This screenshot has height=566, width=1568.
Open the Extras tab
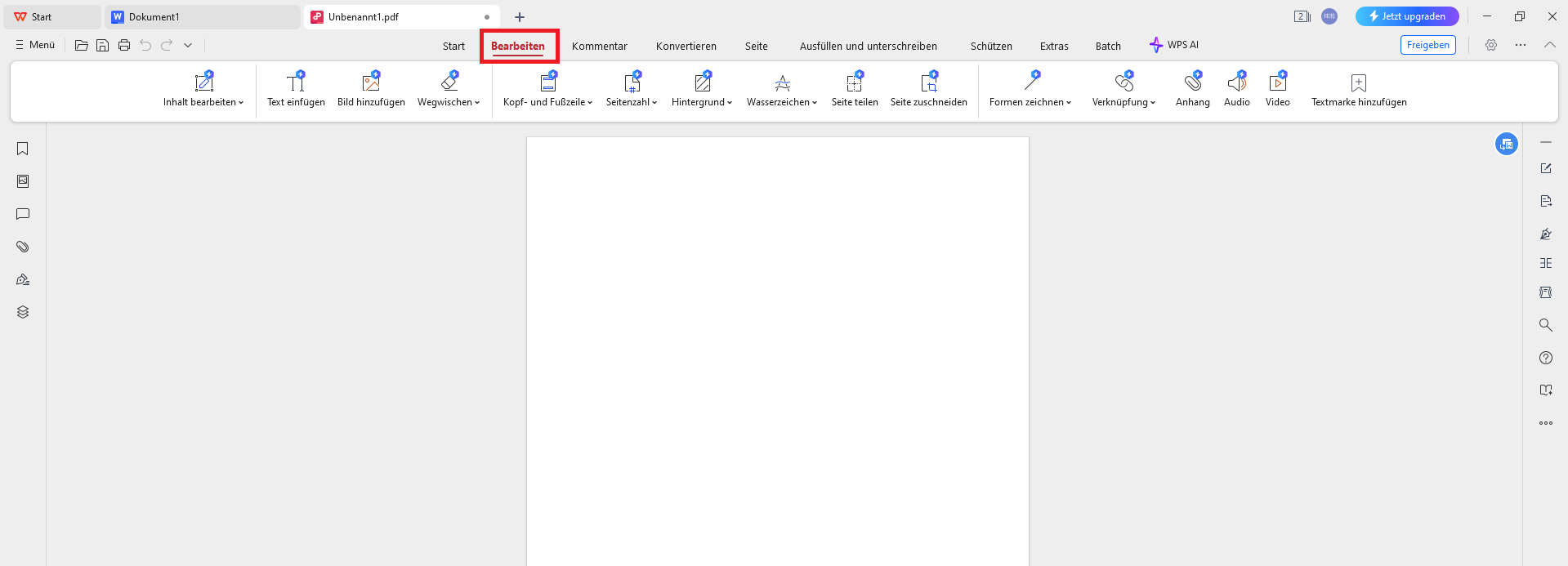pos(1054,46)
